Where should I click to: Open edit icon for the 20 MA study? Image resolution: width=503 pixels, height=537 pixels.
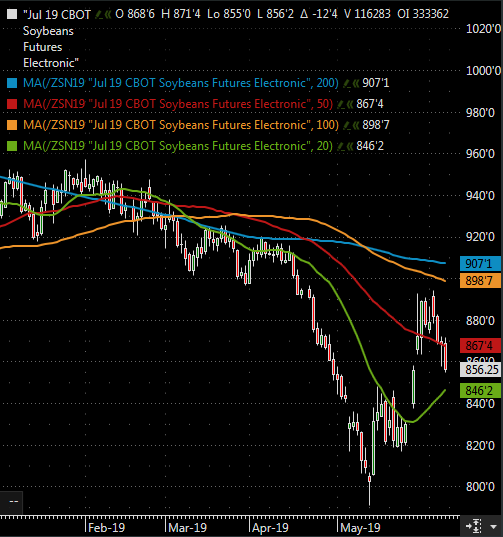[340, 146]
